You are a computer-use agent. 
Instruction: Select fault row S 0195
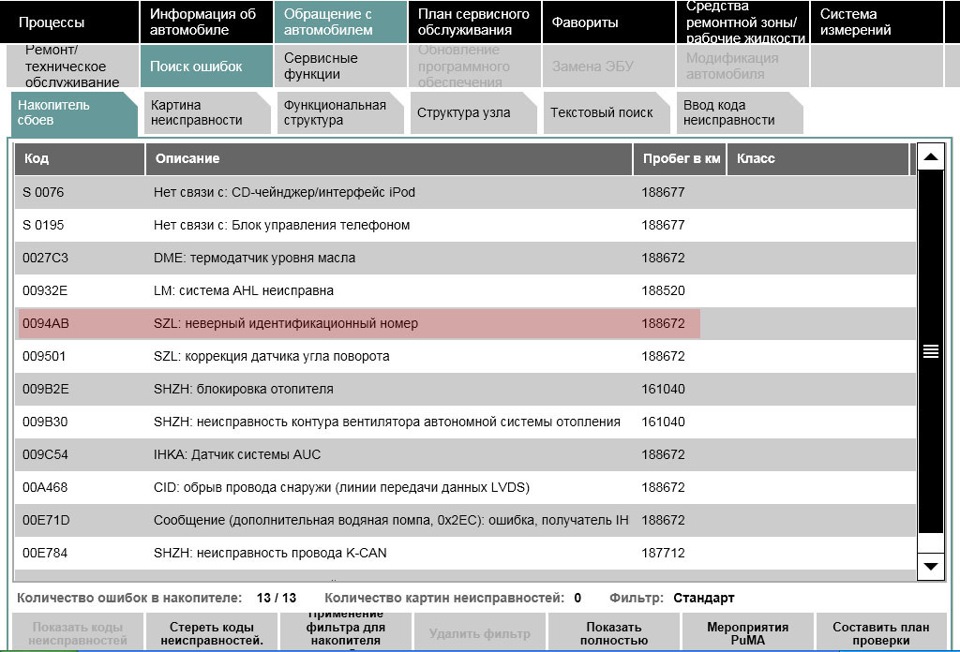tap(465, 225)
